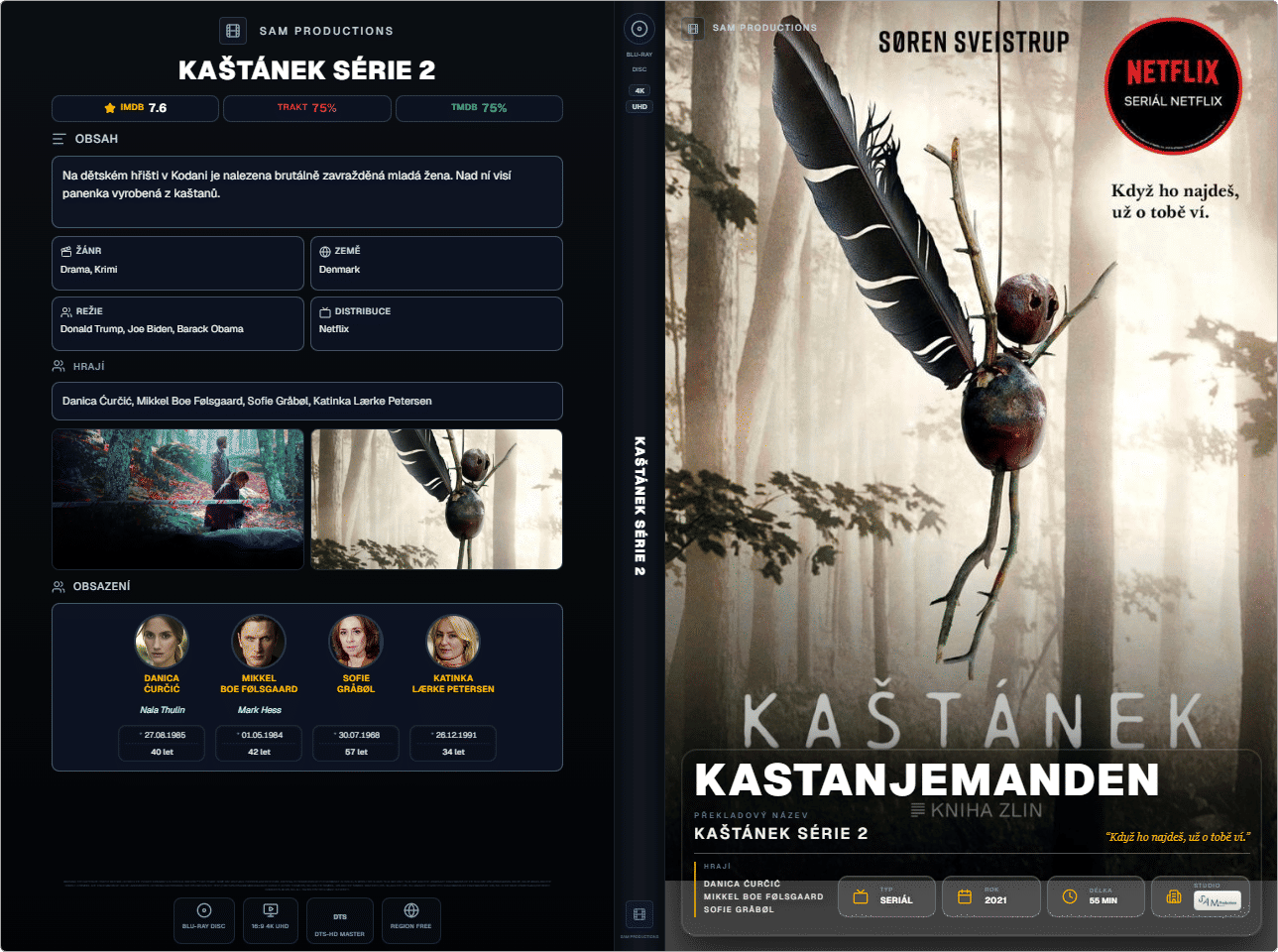Screen dimensions: 1278x952
Task: Click the 16:9 4K UHD screen icon
Action: [x=271, y=910]
